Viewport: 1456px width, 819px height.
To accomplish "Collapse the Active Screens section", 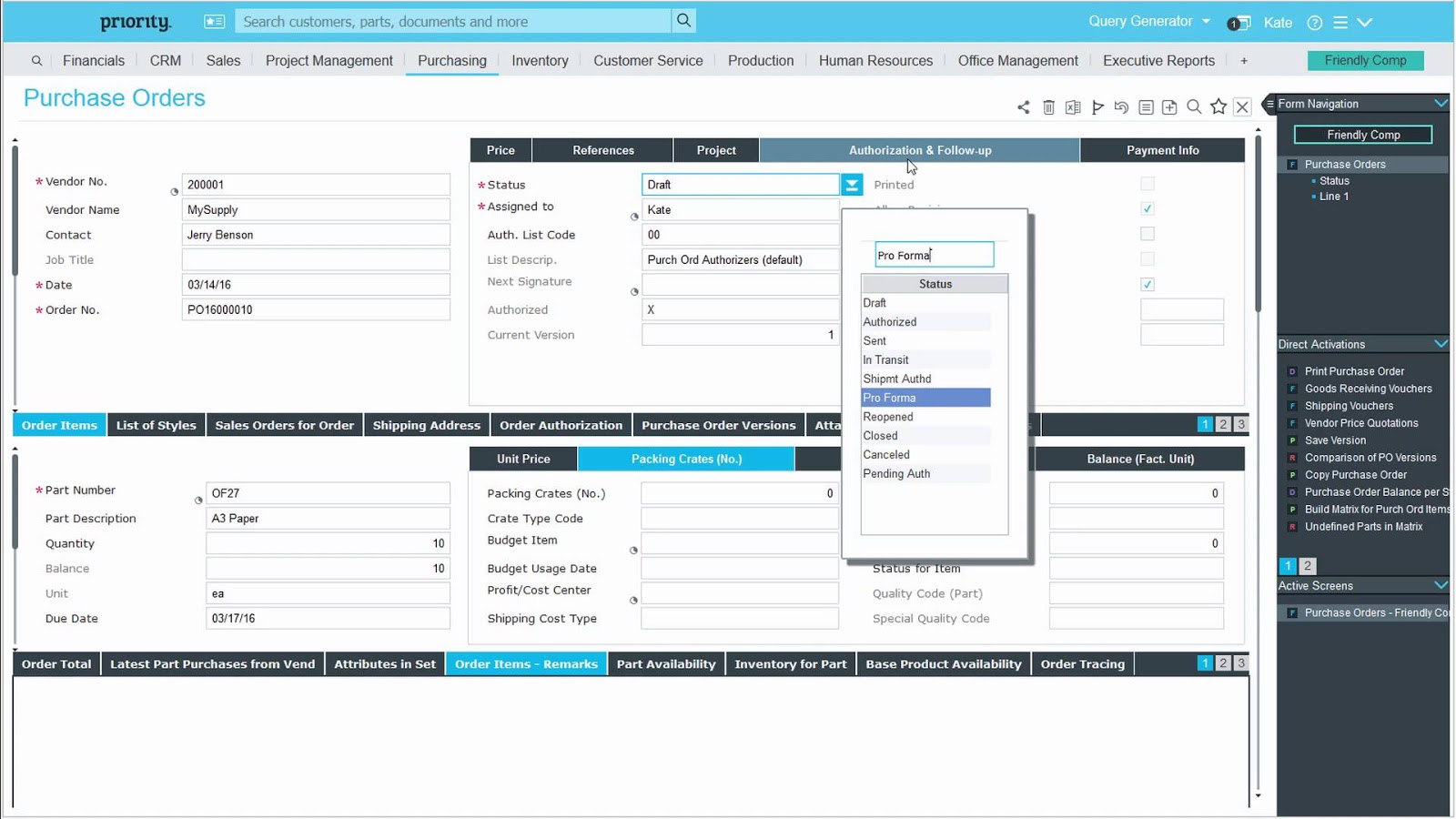I will [1441, 585].
